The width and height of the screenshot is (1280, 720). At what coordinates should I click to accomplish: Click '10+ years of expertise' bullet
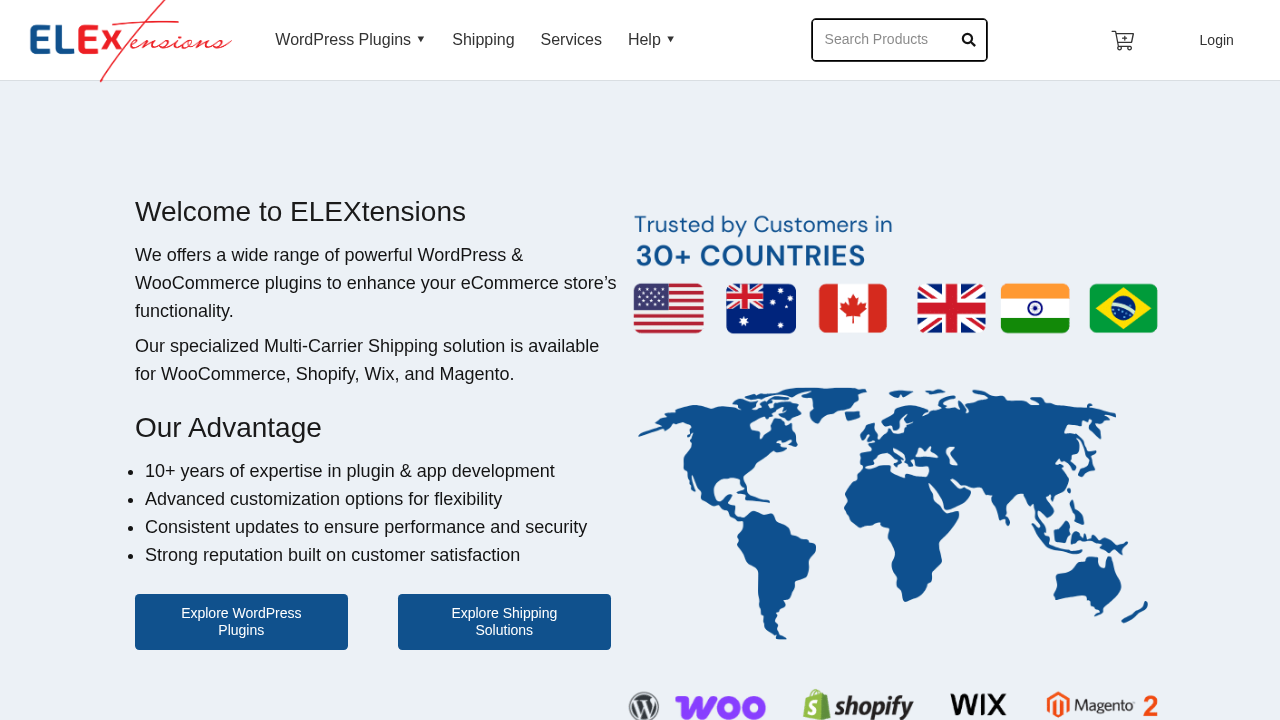pos(349,471)
